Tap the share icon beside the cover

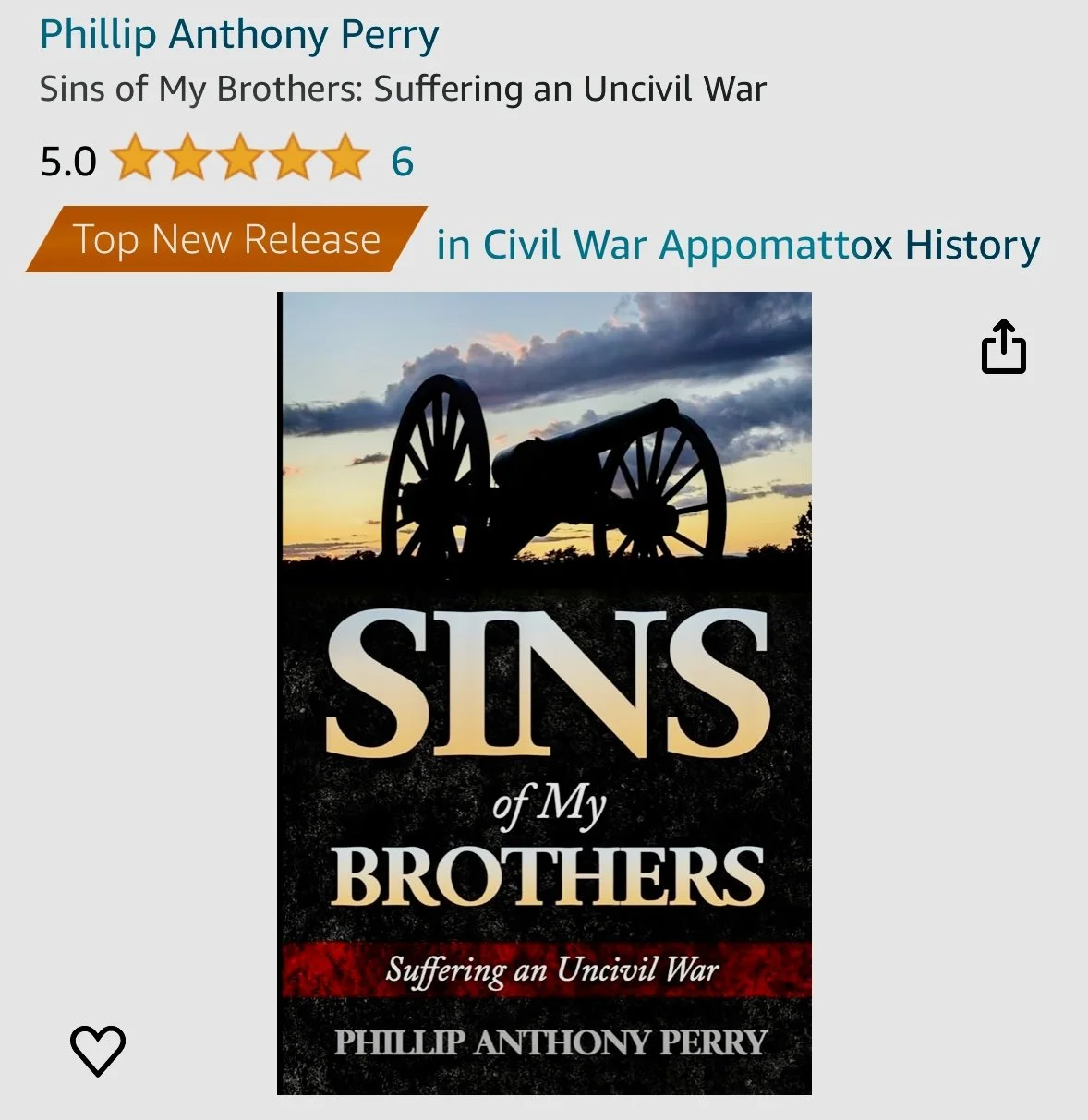pyautogui.click(x=1003, y=346)
